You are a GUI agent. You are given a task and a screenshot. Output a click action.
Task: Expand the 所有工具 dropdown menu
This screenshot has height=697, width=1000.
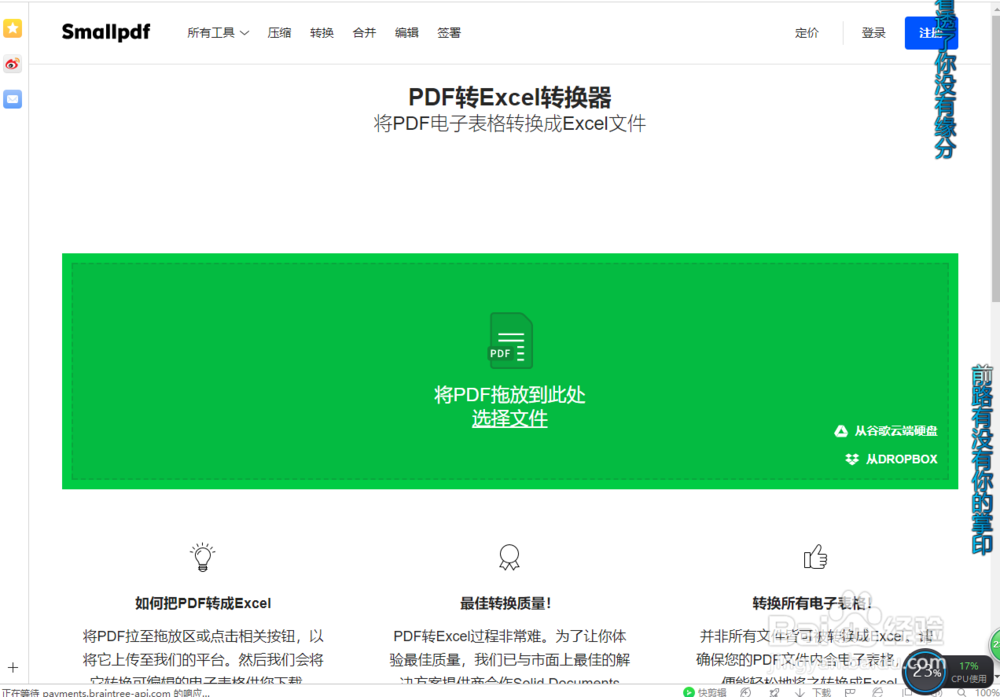pos(217,33)
